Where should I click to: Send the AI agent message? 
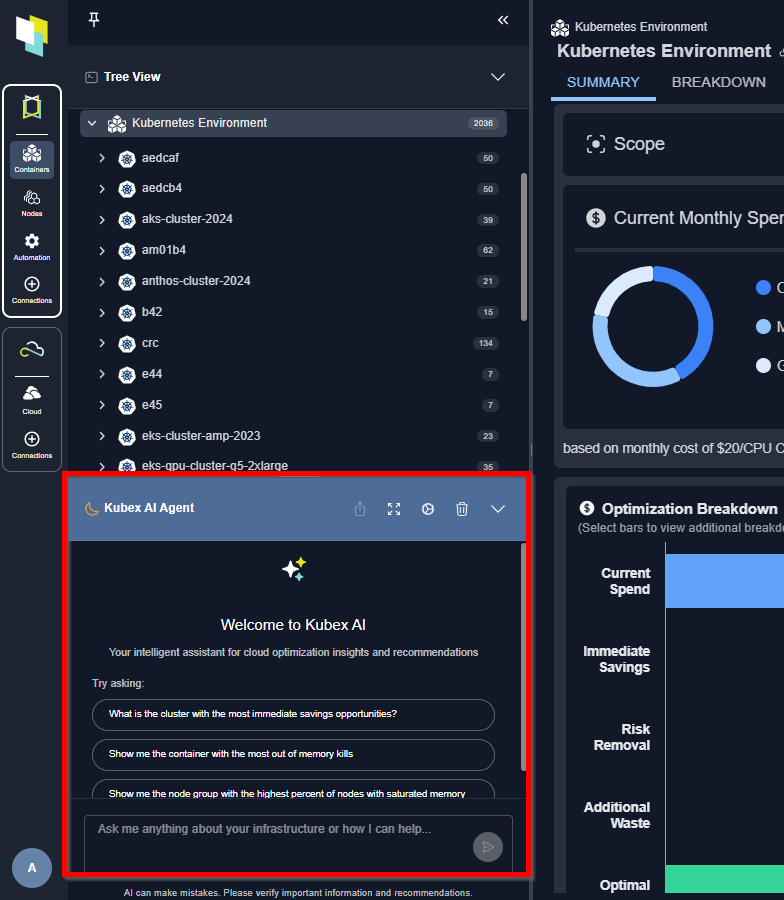tap(488, 847)
